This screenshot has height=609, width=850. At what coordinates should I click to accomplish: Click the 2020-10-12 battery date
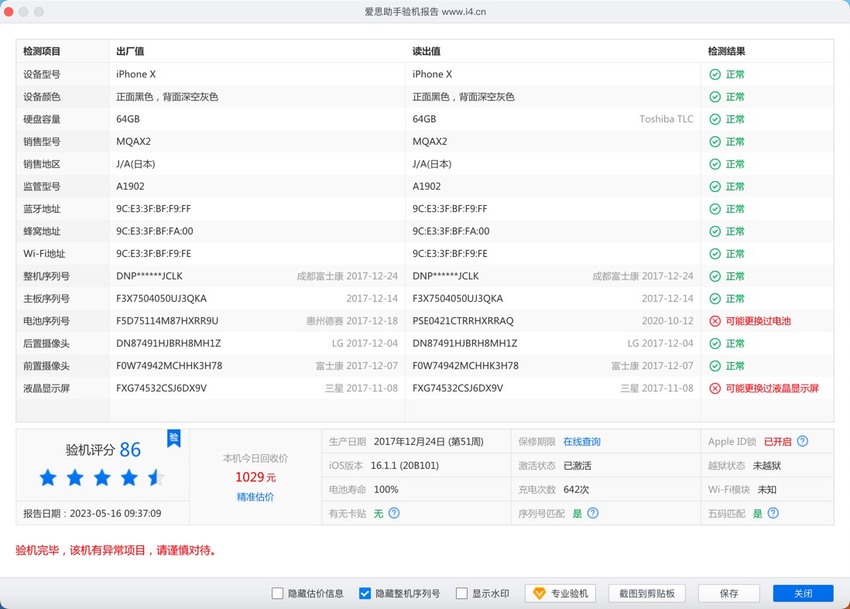(667, 321)
